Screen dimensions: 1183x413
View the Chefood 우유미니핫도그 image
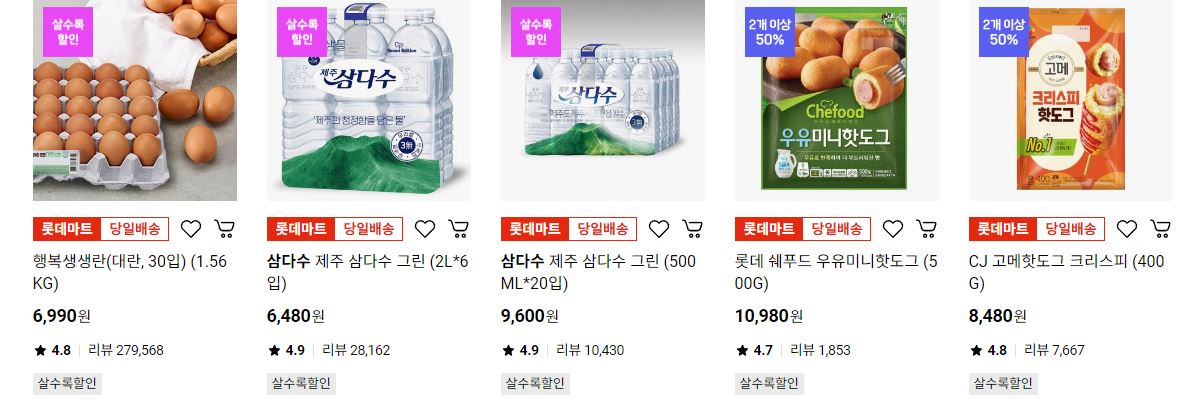(837, 100)
